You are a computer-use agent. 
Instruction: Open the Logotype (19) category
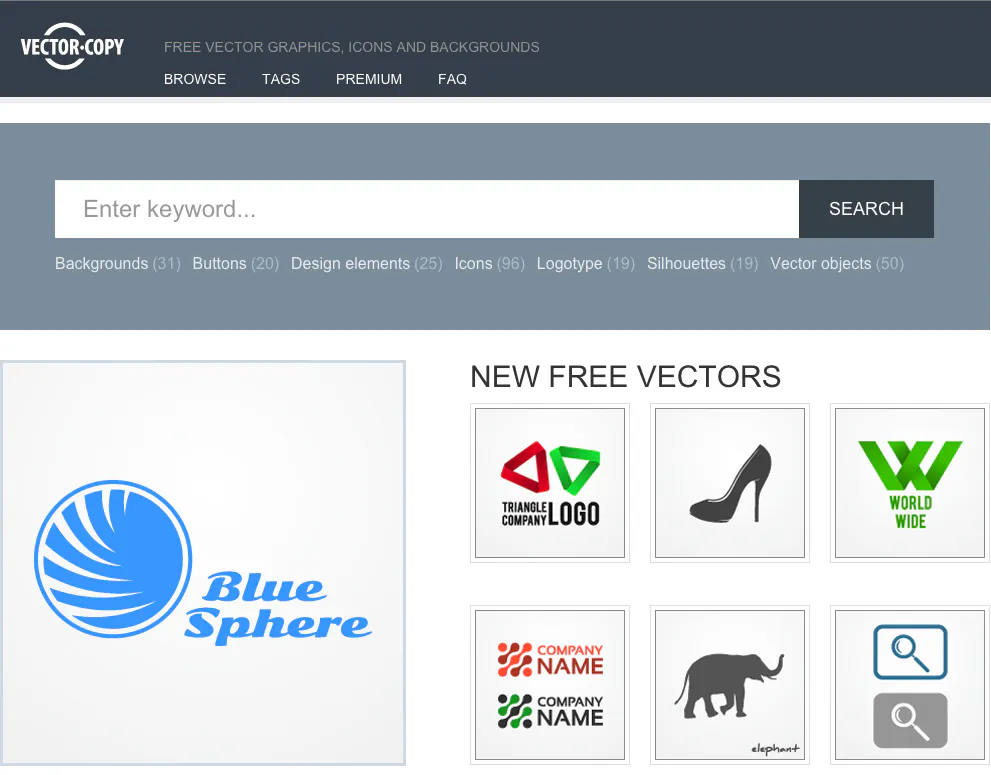[585, 264]
